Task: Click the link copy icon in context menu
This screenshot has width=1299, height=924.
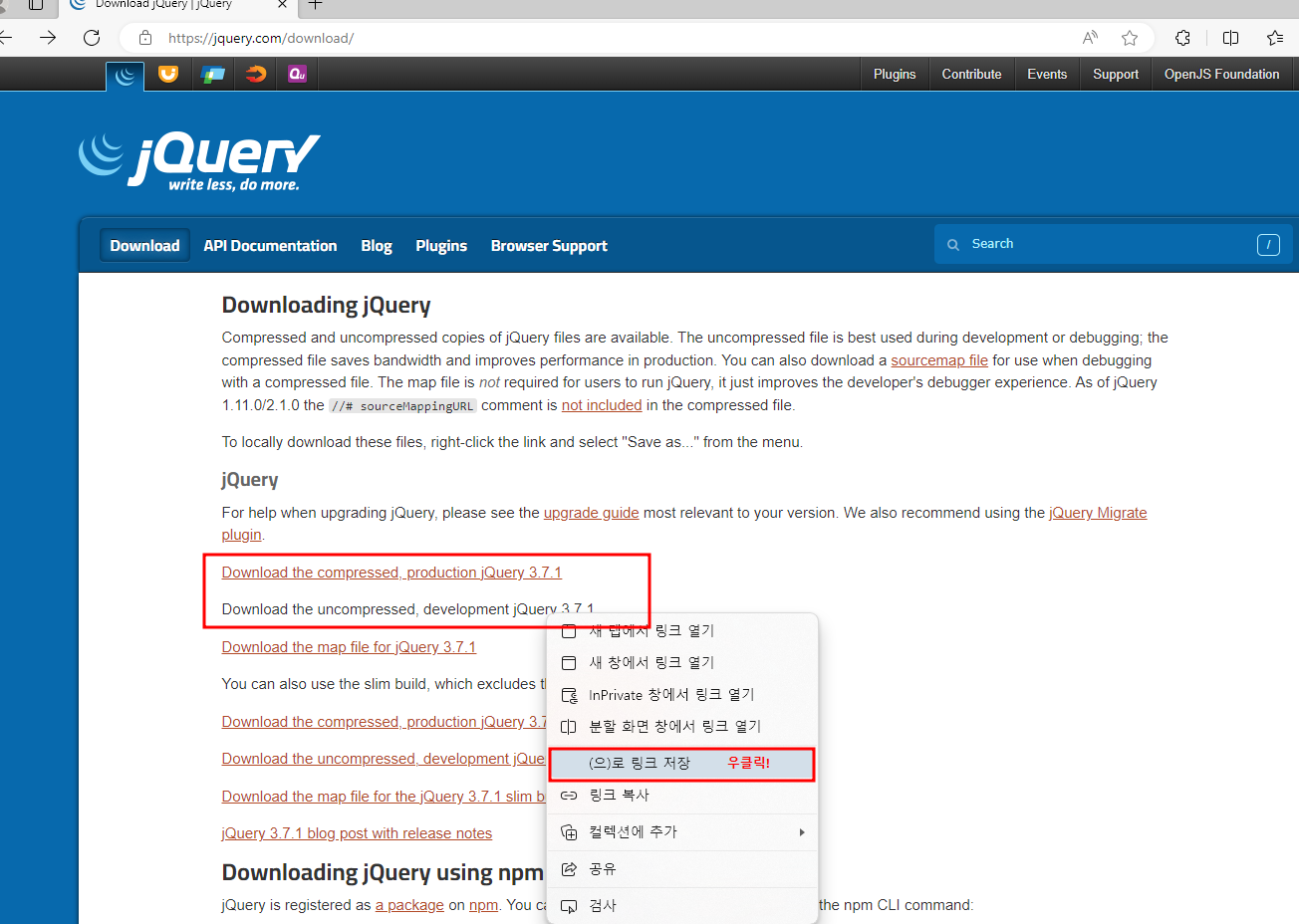Action: click(x=569, y=795)
